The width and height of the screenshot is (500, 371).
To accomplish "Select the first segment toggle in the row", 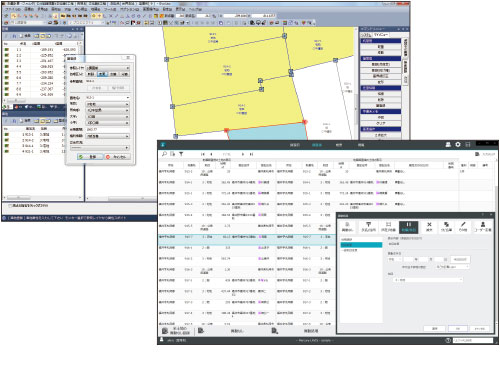I will pos(91,74).
